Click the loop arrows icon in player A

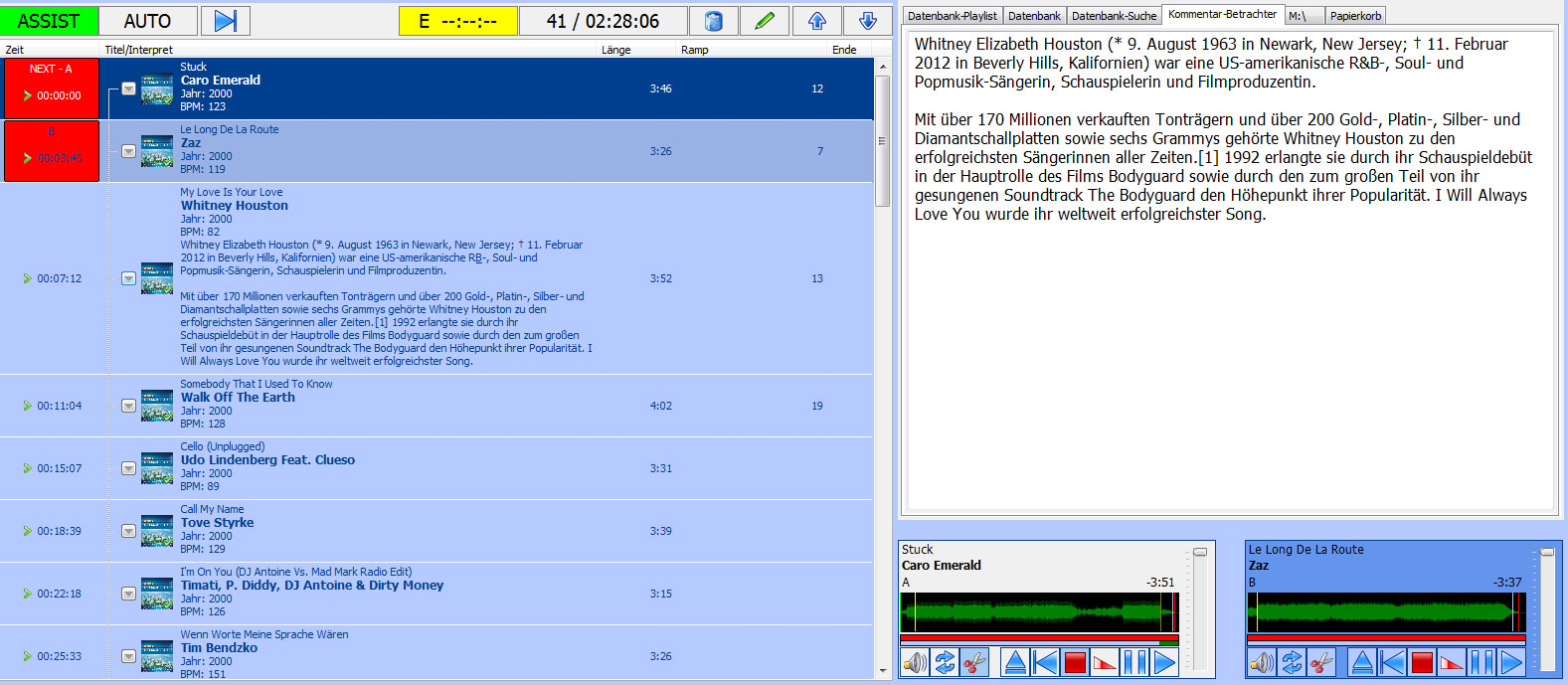click(x=945, y=662)
